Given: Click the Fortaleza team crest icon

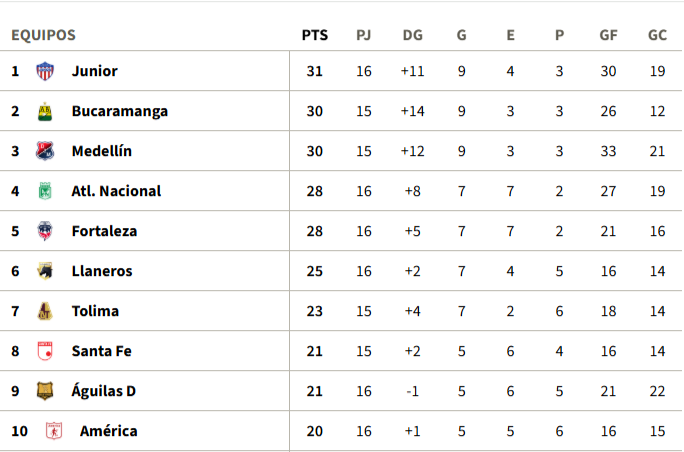Looking at the screenshot, I should click(44, 231).
